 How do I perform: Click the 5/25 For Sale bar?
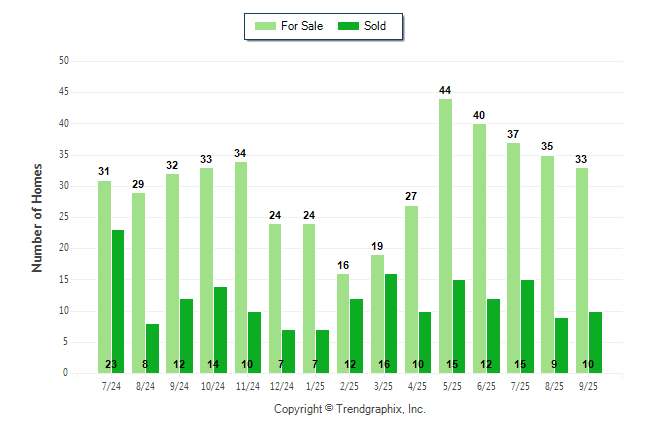445,235
